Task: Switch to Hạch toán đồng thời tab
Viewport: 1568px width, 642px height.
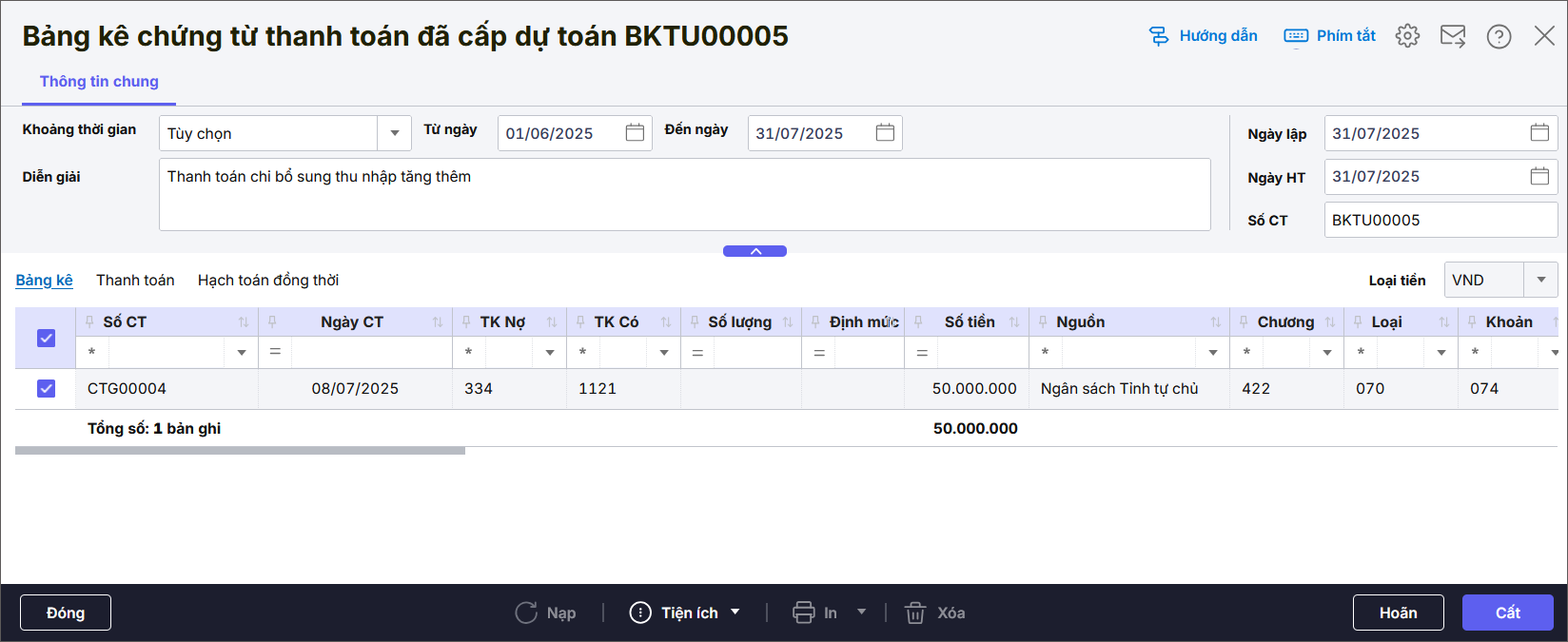Action: point(267,280)
